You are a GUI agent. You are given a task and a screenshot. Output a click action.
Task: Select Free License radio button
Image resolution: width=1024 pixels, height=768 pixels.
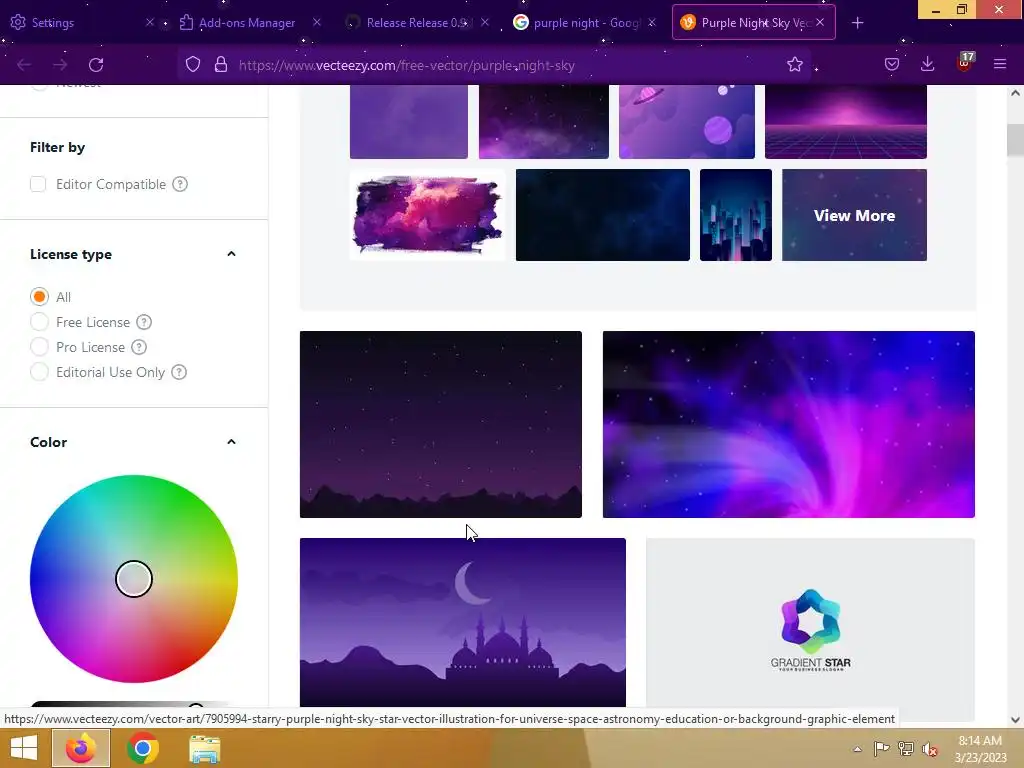coord(39,322)
